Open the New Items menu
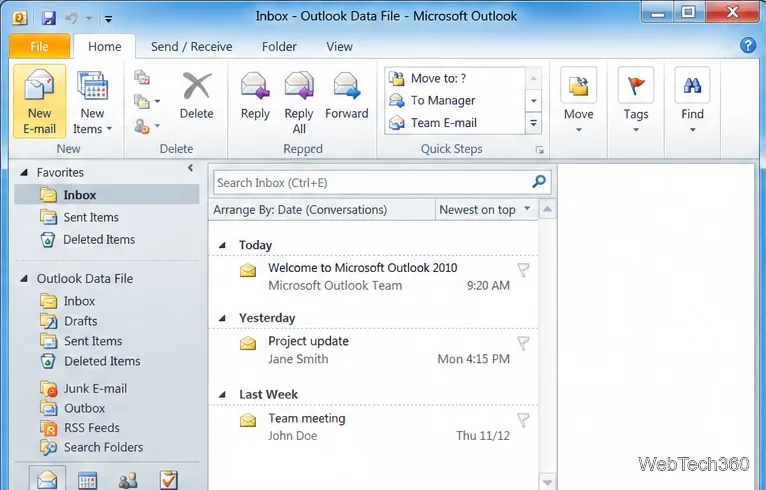 pyautogui.click(x=92, y=102)
